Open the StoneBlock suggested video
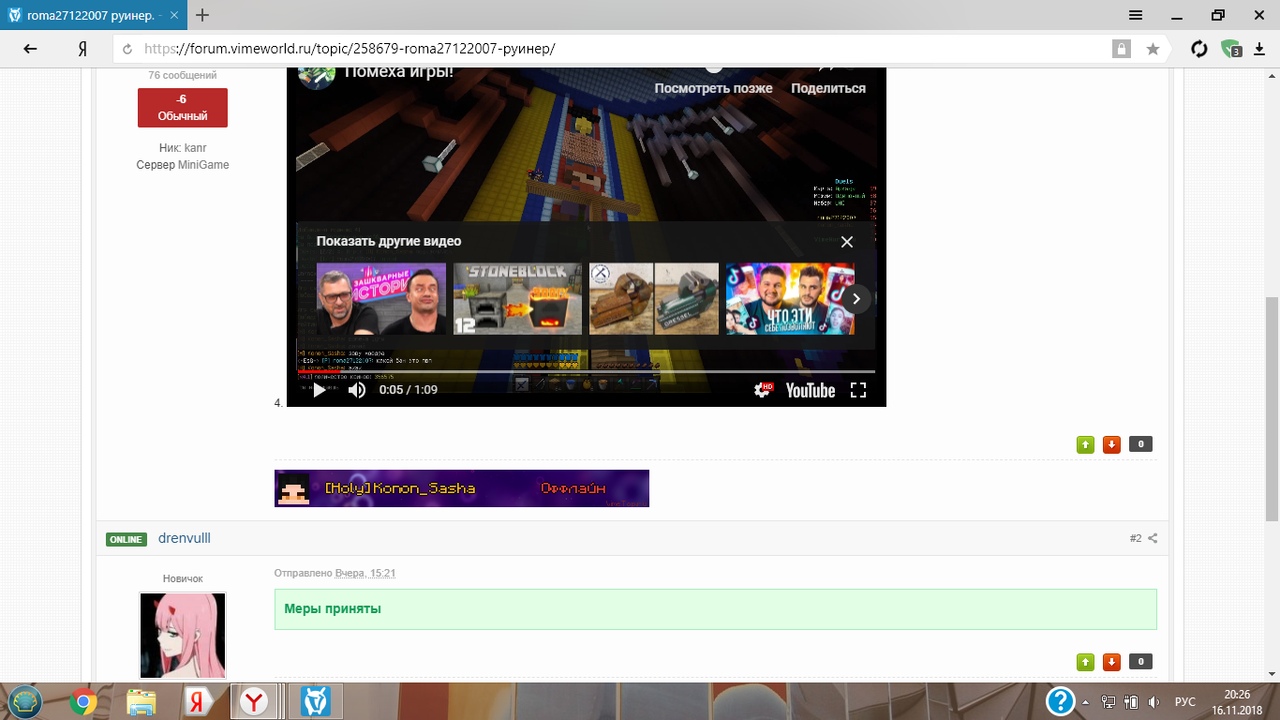Viewport: 1280px width, 720px height. click(517, 298)
